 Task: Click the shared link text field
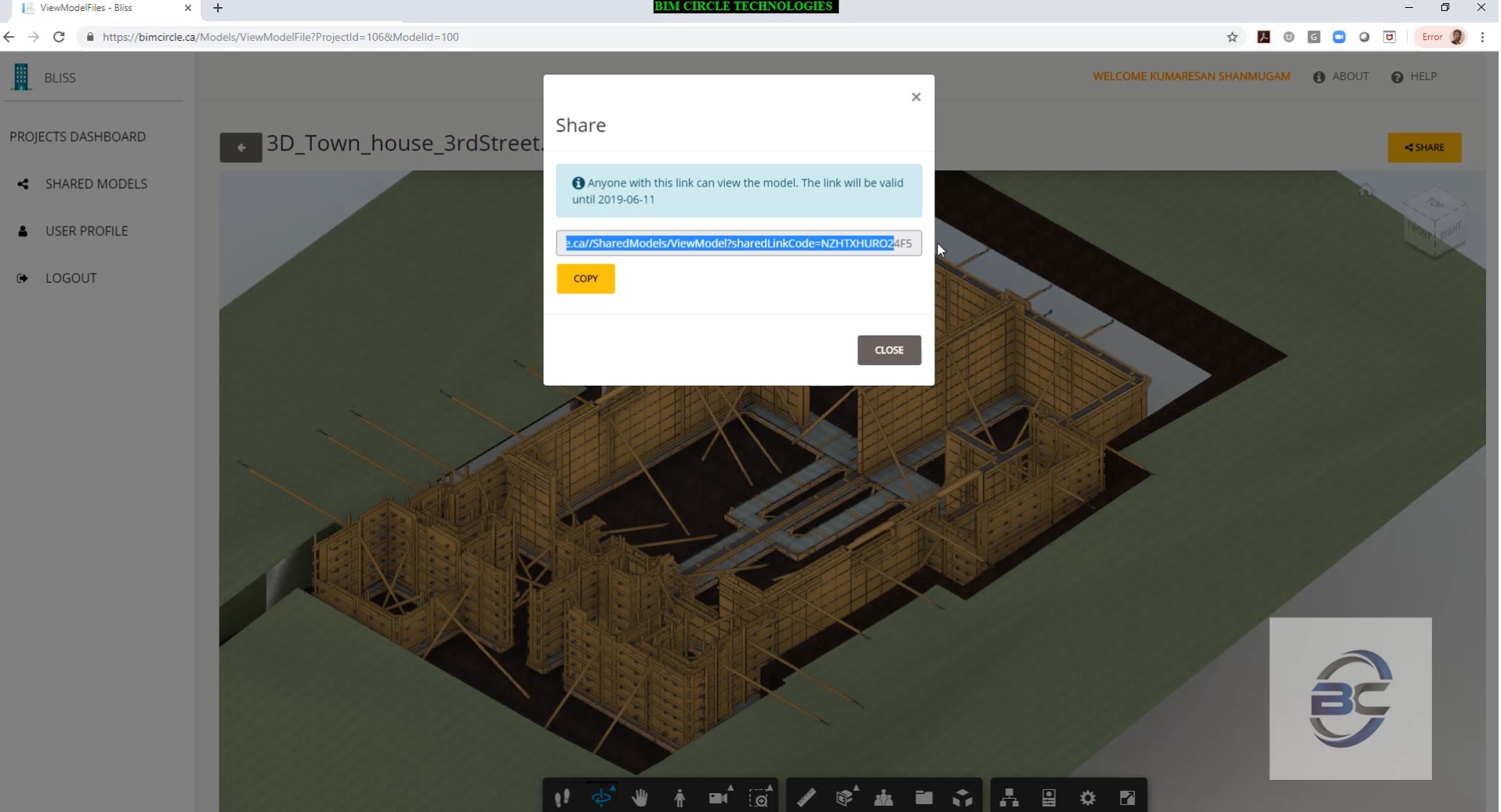pos(739,243)
